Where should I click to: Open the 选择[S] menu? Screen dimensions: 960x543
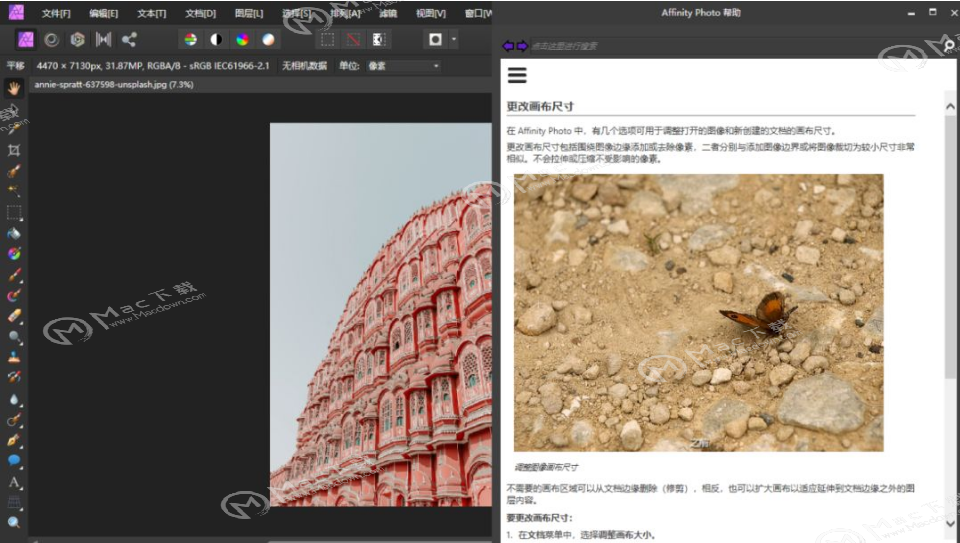296,13
